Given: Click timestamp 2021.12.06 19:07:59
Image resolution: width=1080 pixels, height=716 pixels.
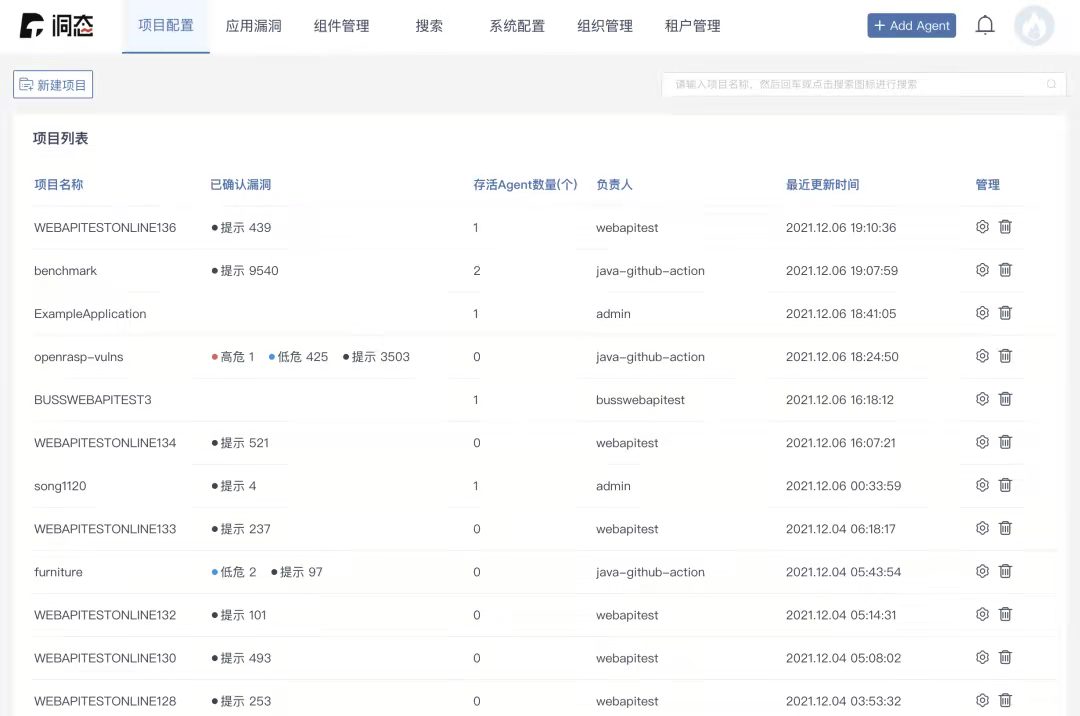Looking at the screenshot, I should click(842, 271).
